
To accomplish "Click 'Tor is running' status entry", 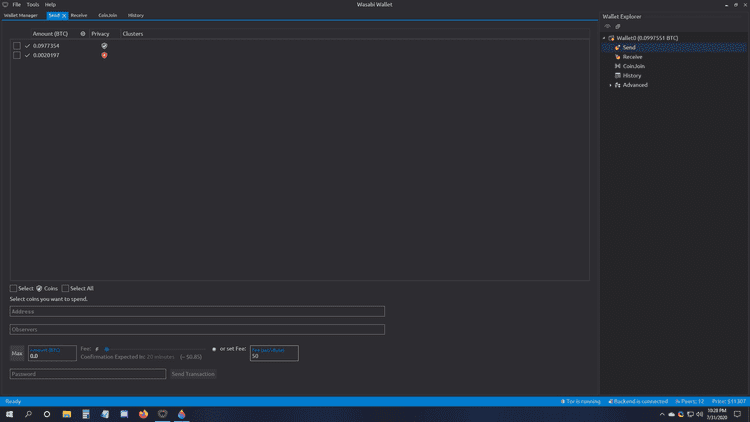I will tap(580, 401).
